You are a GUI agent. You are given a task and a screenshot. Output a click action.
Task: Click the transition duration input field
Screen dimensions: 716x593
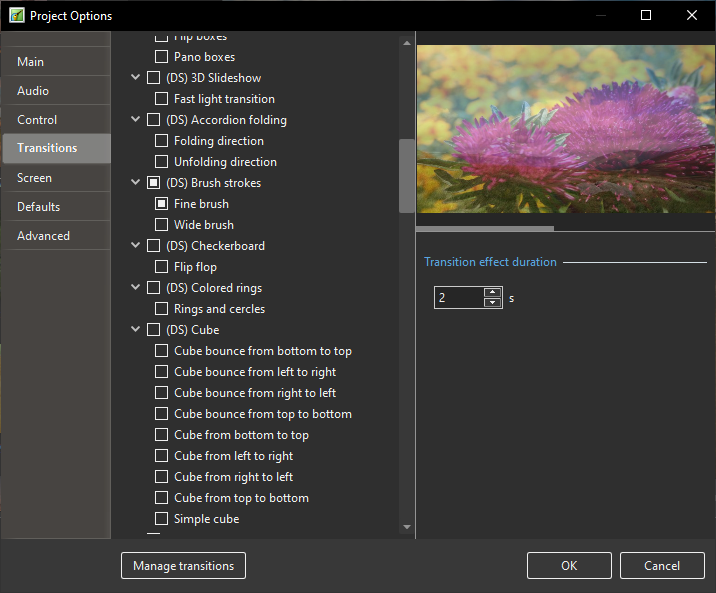pyautogui.click(x=458, y=298)
